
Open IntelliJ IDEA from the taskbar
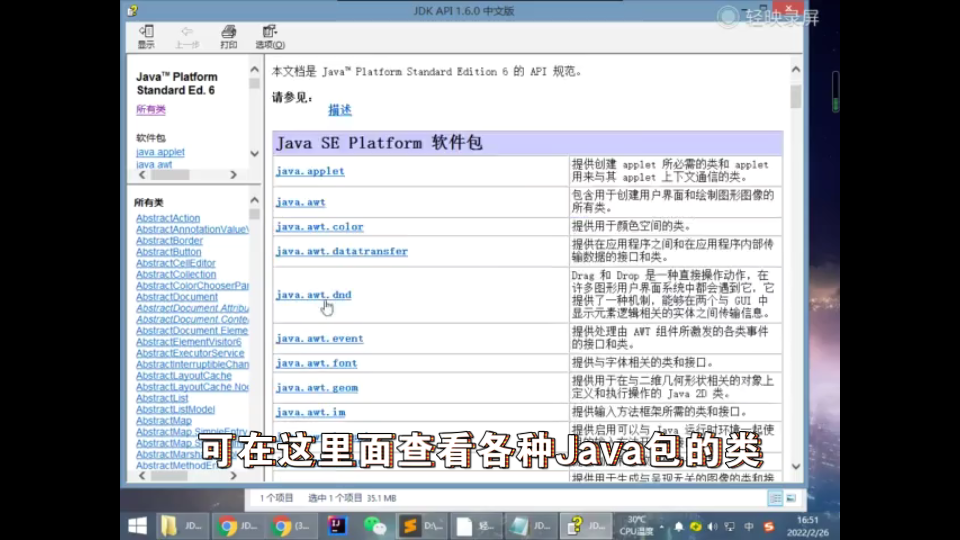pyautogui.click(x=337, y=526)
